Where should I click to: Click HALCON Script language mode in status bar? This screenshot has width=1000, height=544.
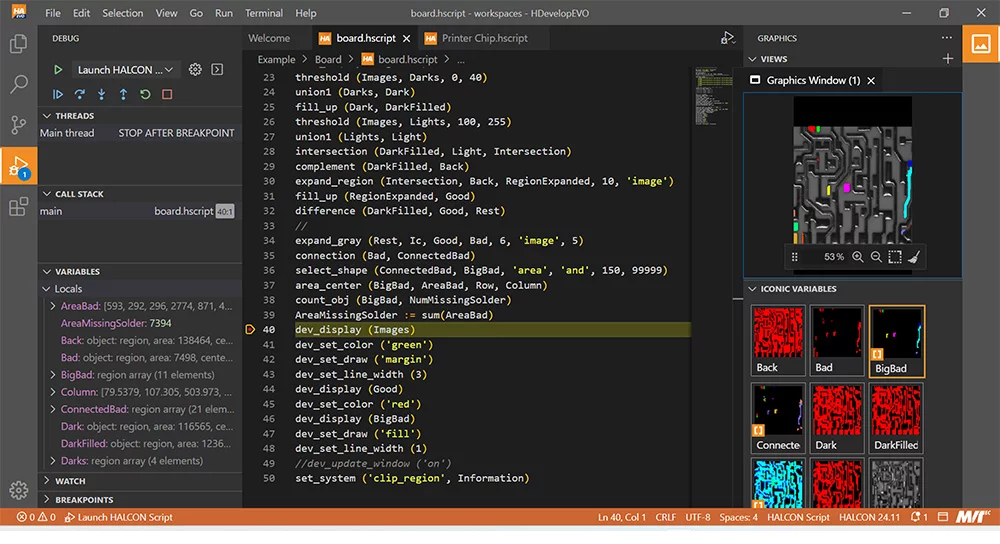click(x=797, y=517)
